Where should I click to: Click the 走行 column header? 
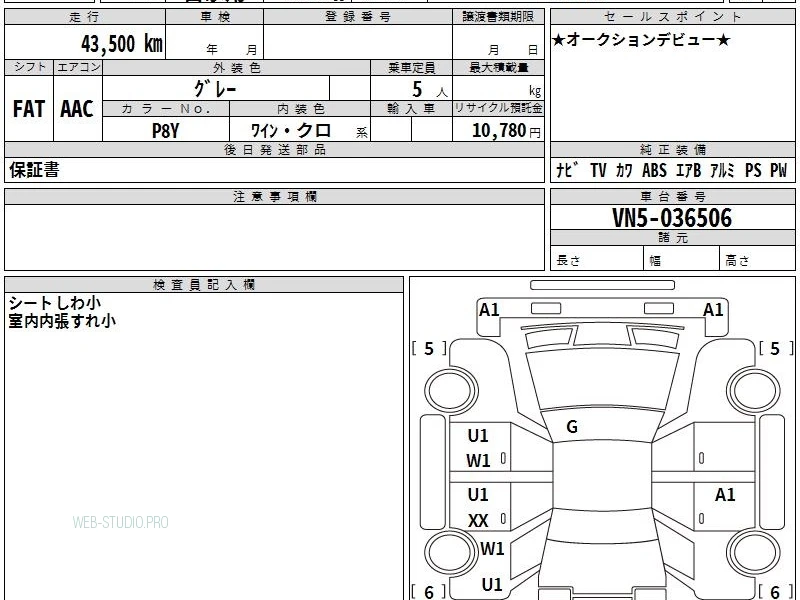(x=85, y=17)
